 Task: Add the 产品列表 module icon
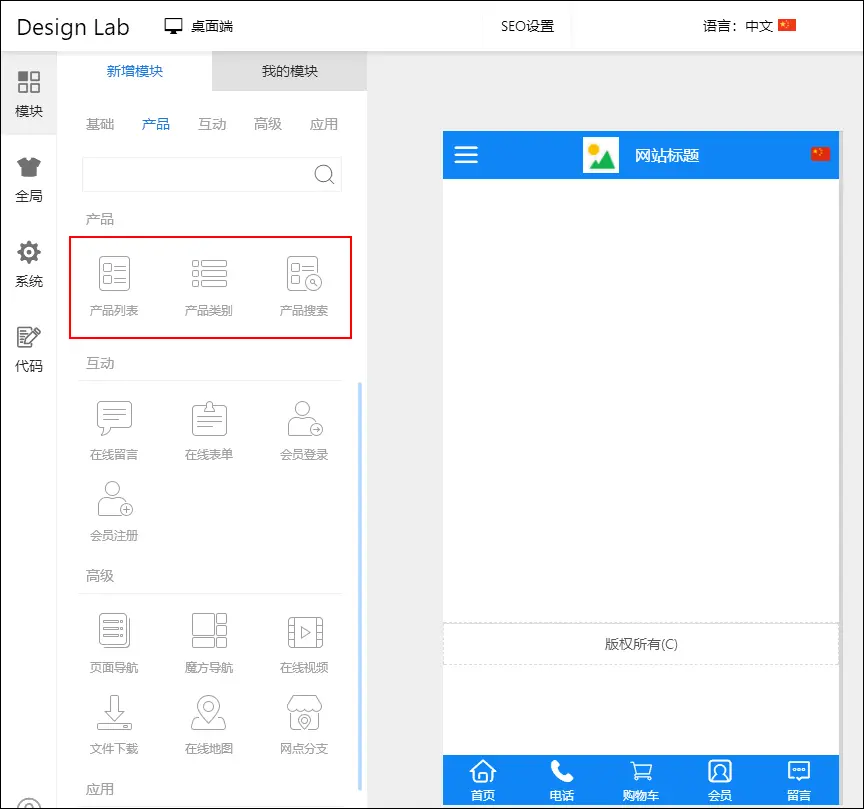[x=114, y=274]
